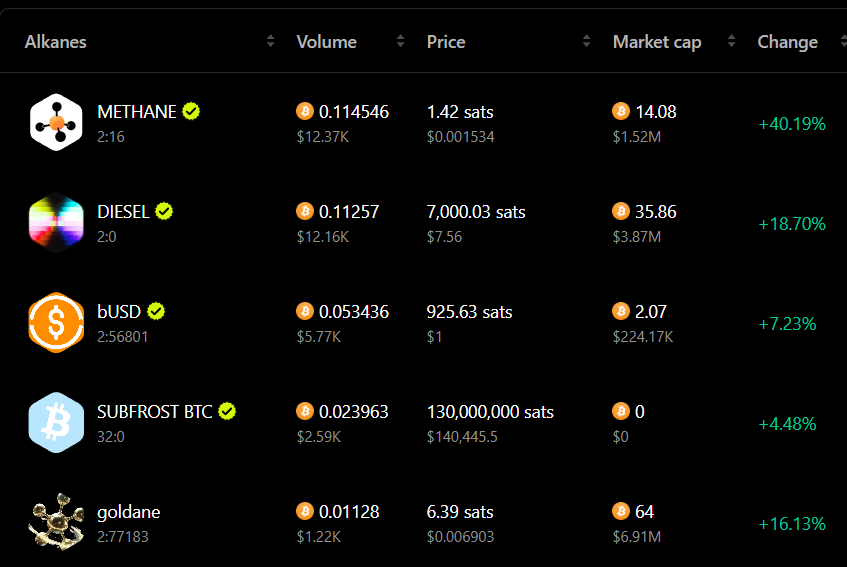Click the Price column header label

point(446,42)
